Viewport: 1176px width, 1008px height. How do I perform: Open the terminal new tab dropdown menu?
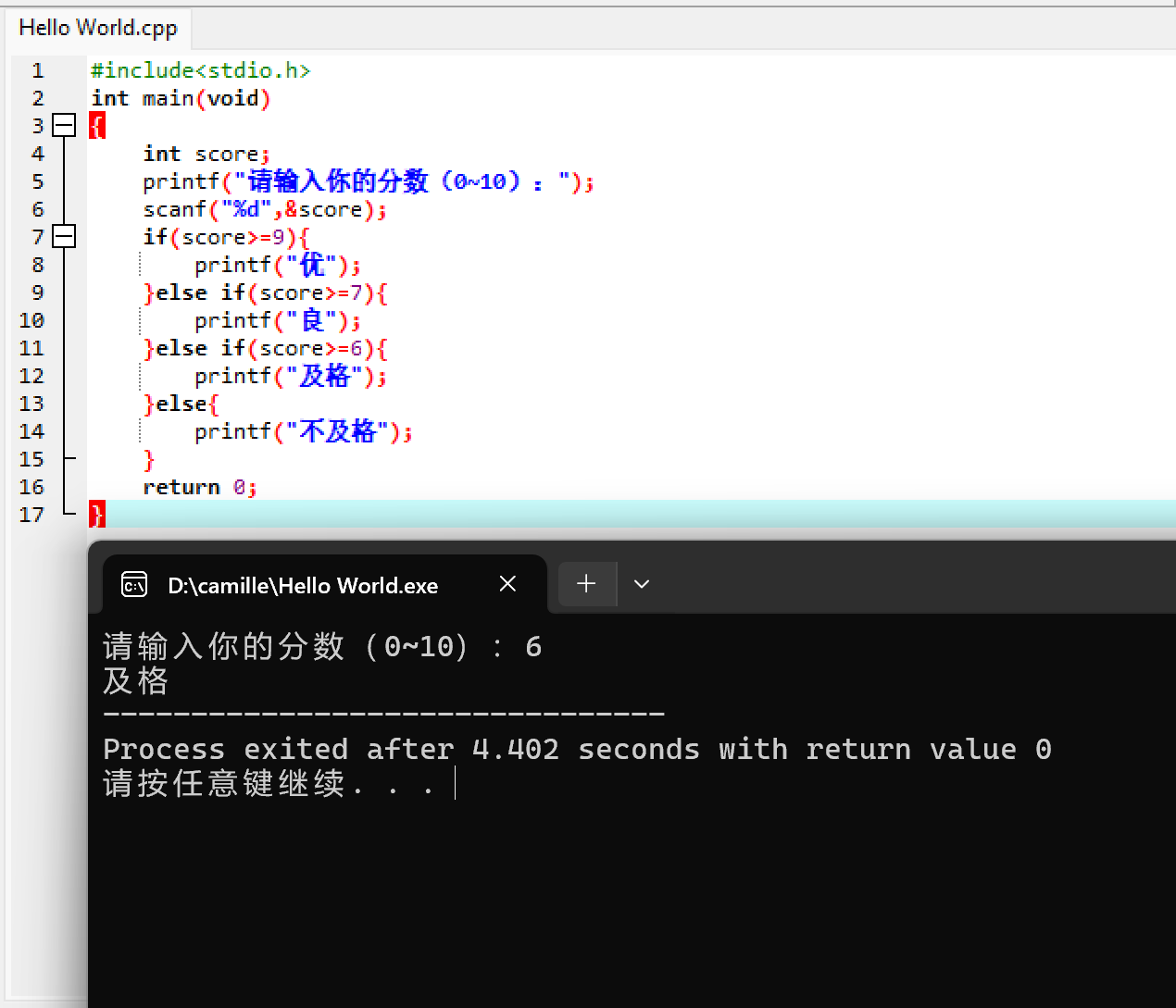pos(641,583)
